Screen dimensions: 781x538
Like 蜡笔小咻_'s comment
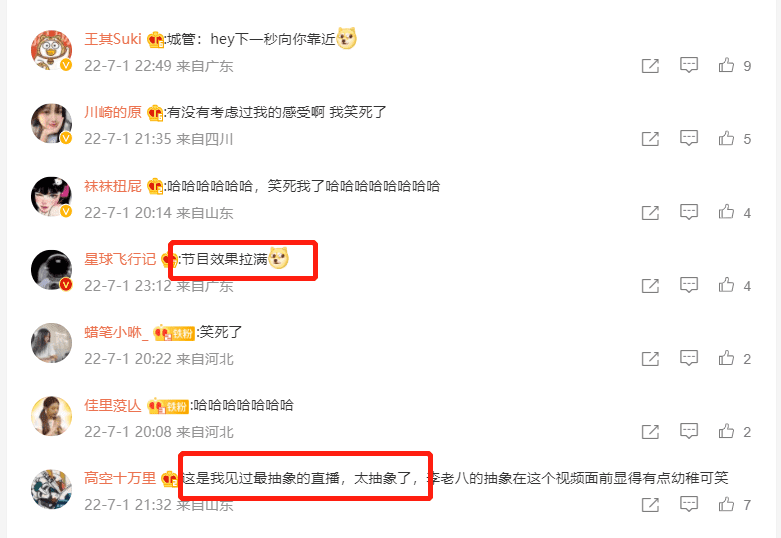[x=726, y=358]
